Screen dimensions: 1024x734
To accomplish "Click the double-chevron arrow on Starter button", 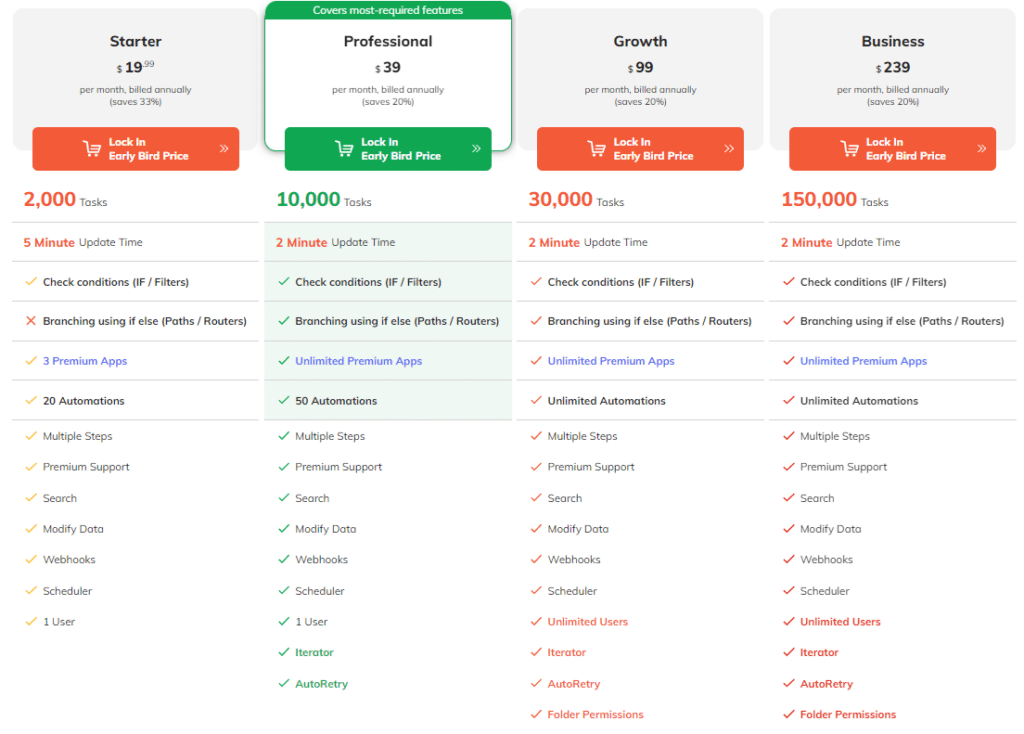I will 224,149.
